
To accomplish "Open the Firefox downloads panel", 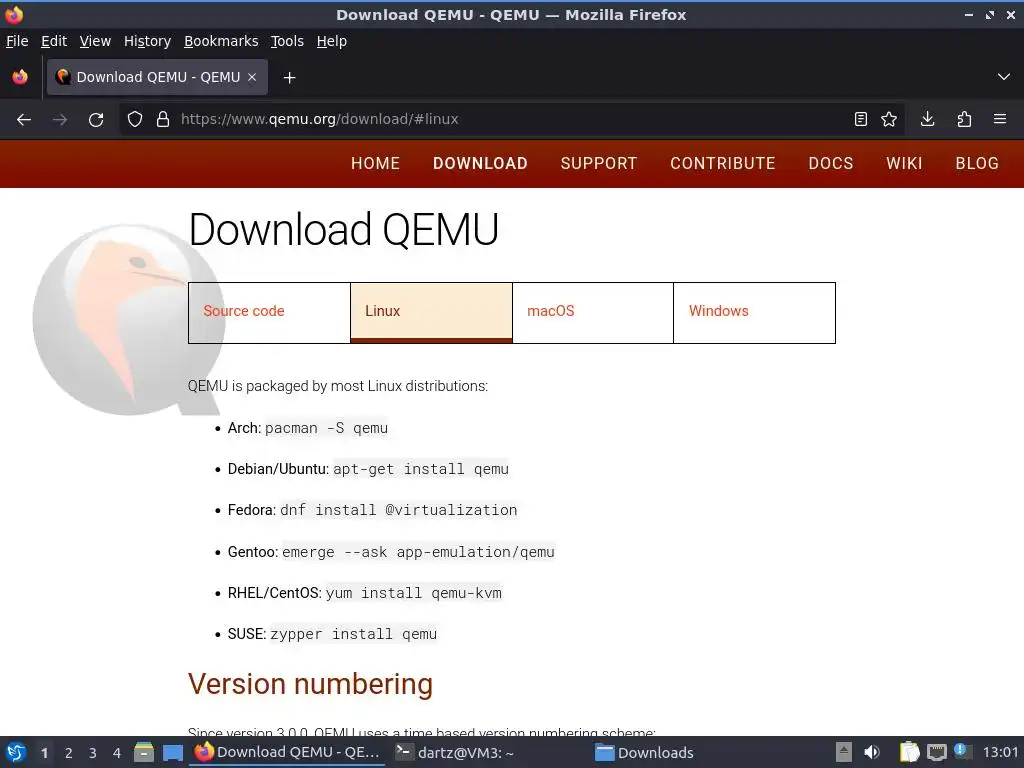I will 927,120.
